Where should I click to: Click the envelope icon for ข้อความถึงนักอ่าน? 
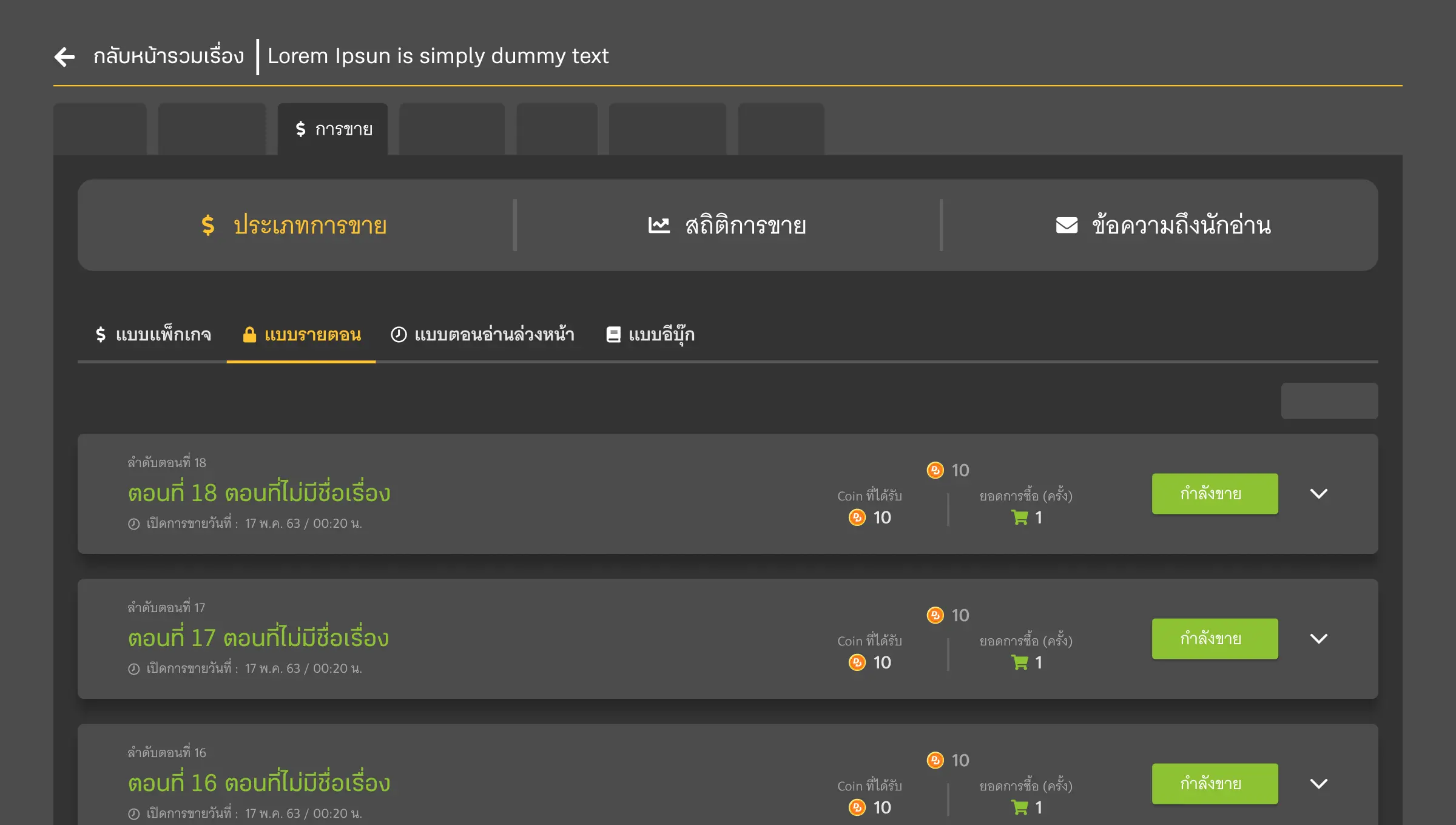[1067, 226]
